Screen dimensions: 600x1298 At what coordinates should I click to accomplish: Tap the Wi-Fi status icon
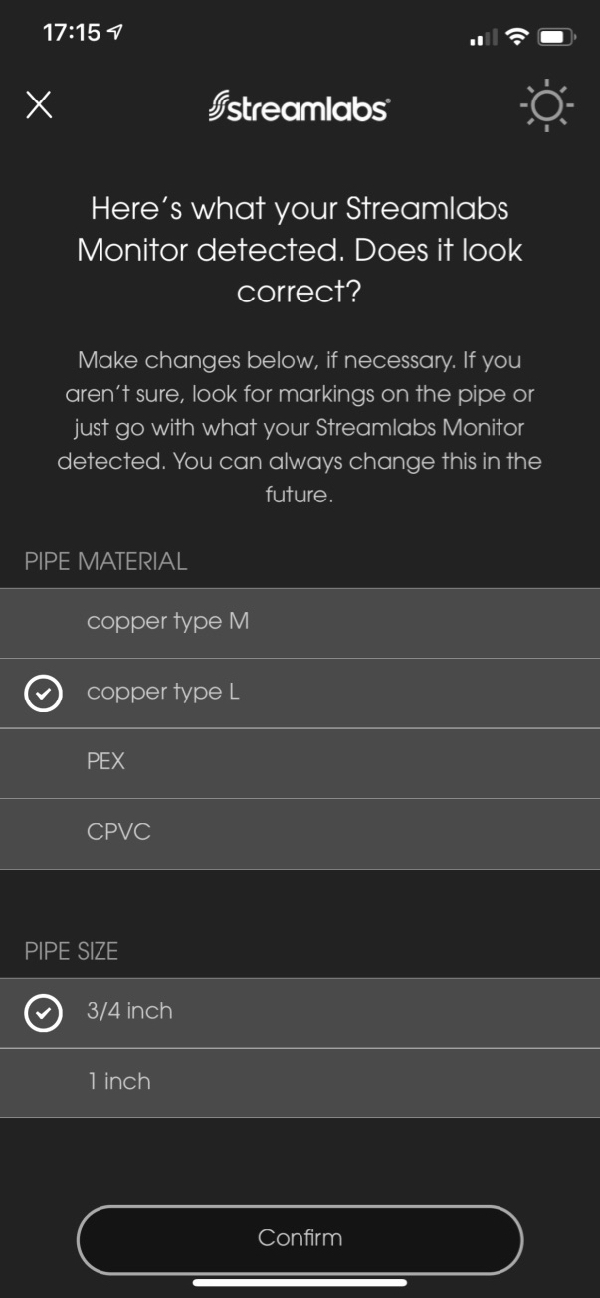516,37
